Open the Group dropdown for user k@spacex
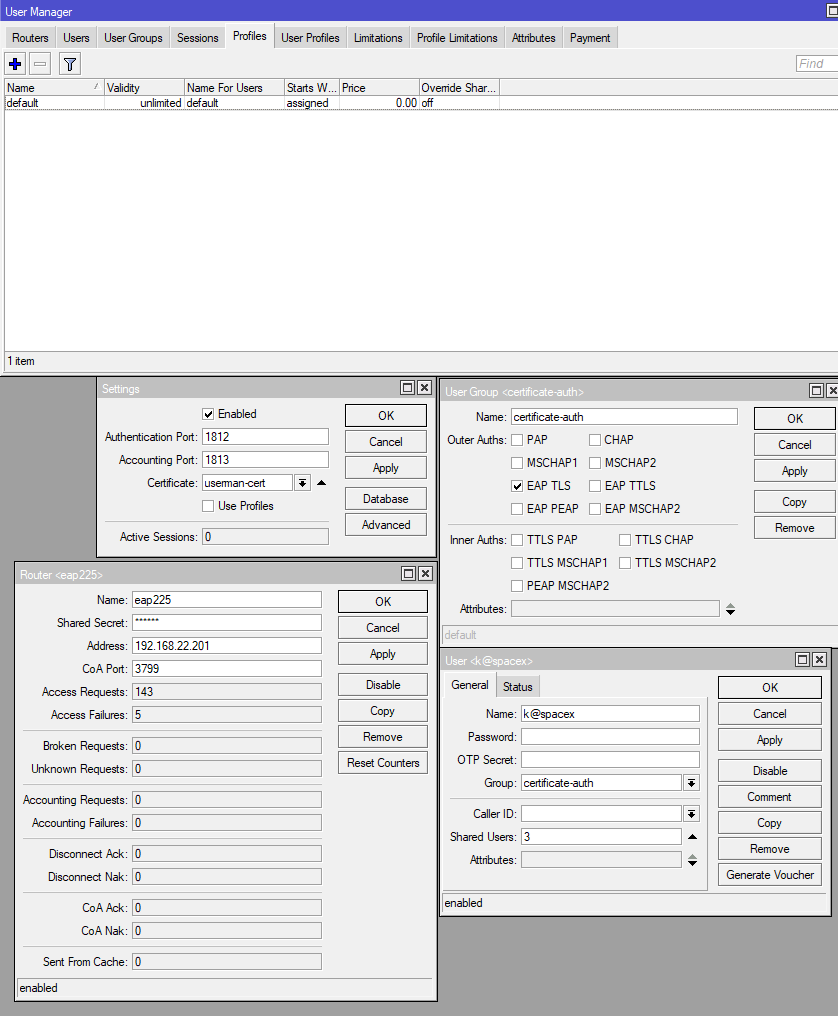Screen dimensions: 838x1016 pos(692,783)
